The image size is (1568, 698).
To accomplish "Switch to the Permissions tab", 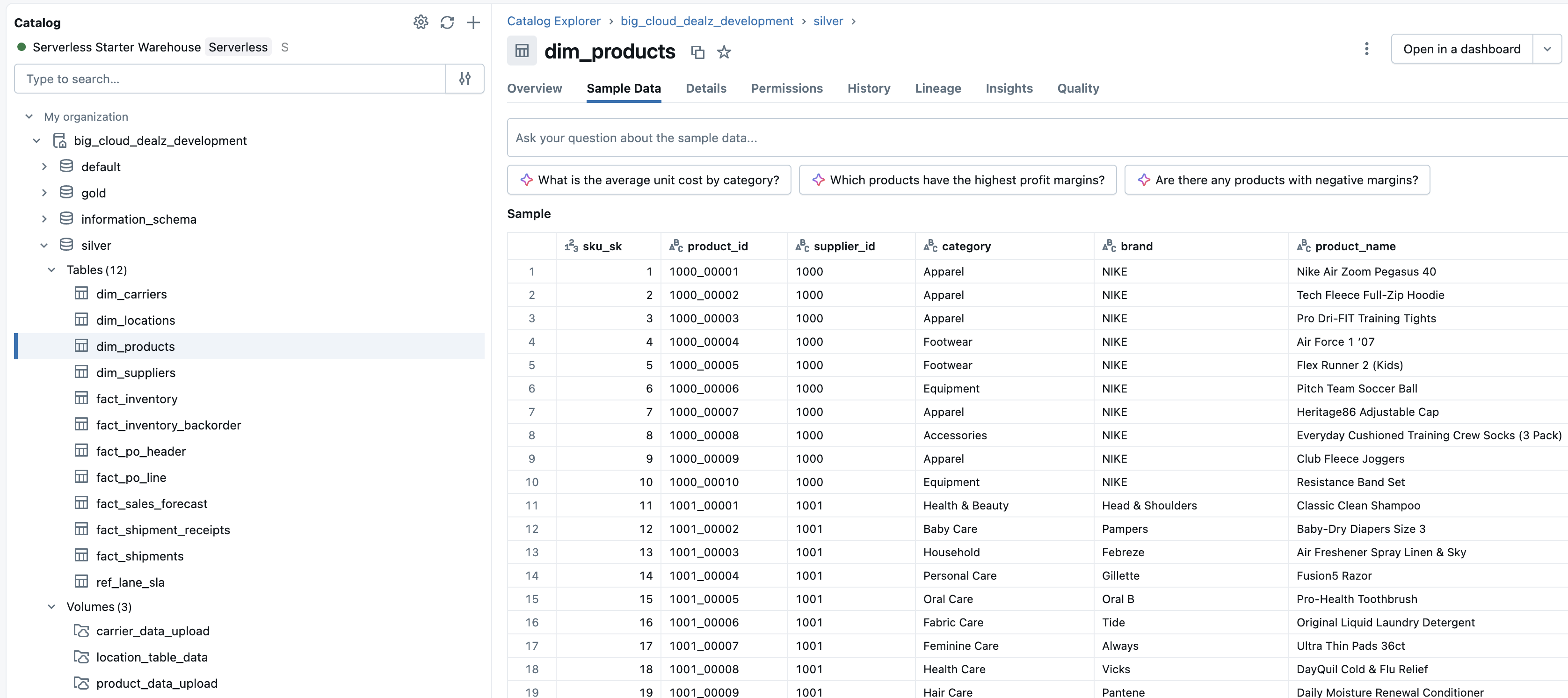I will pyautogui.click(x=786, y=88).
